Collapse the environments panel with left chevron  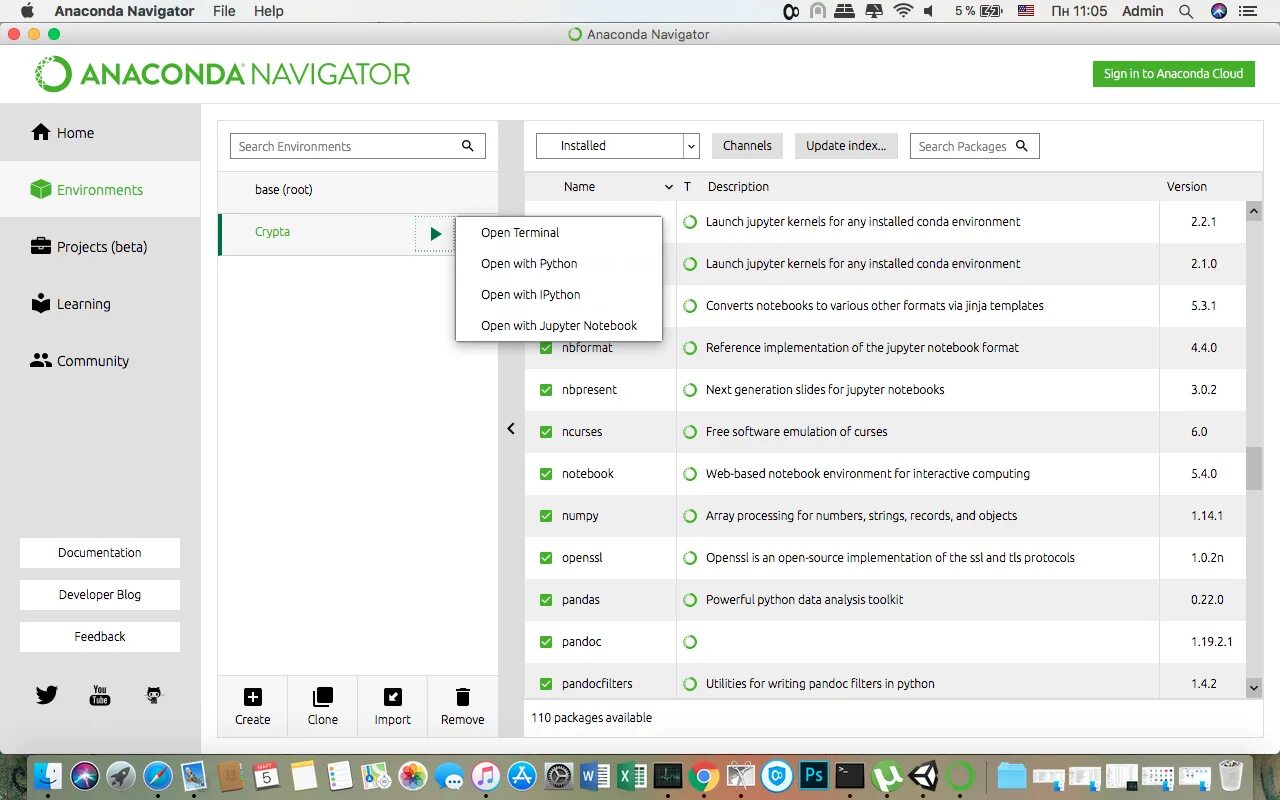coord(511,428)
